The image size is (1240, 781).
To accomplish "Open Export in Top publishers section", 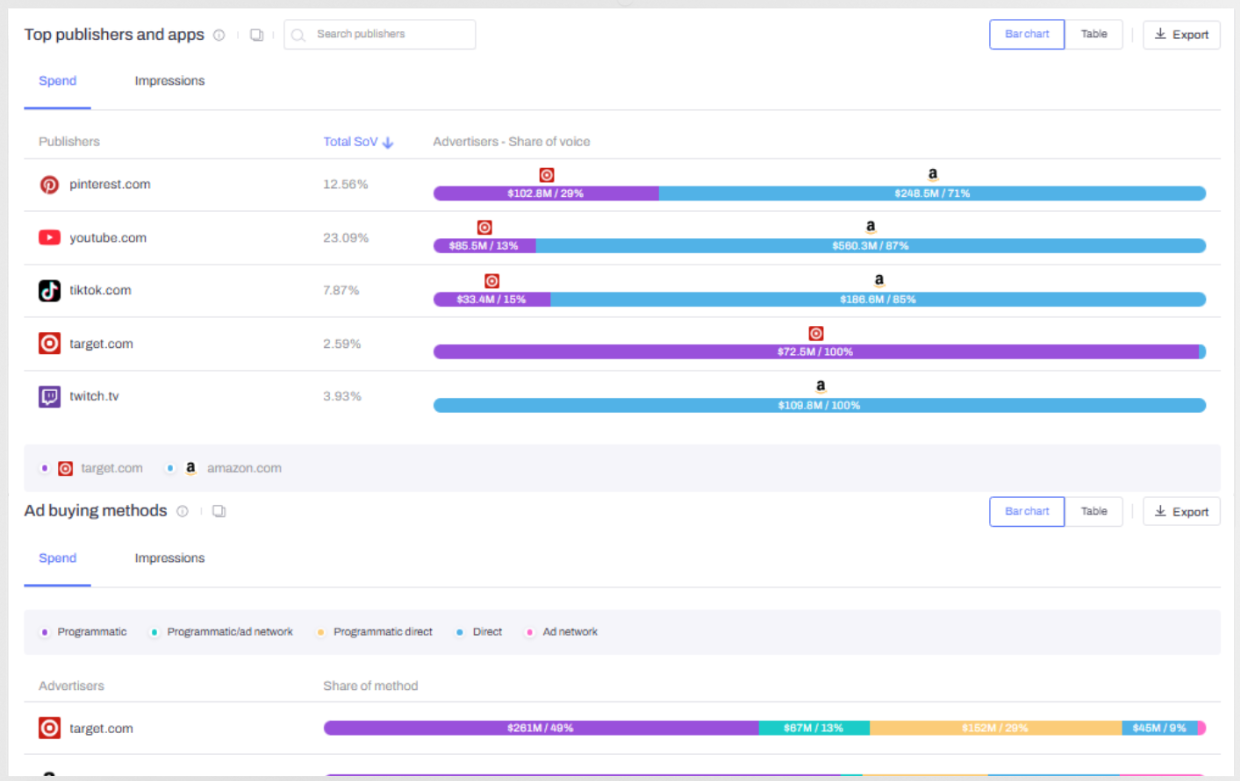I will (x=1181, y=35).
